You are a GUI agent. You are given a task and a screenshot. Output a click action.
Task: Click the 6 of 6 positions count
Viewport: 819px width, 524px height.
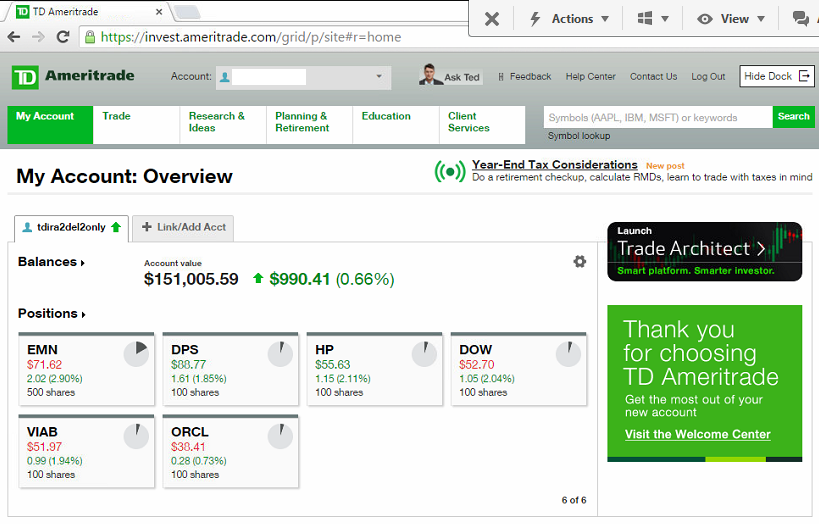574,500
